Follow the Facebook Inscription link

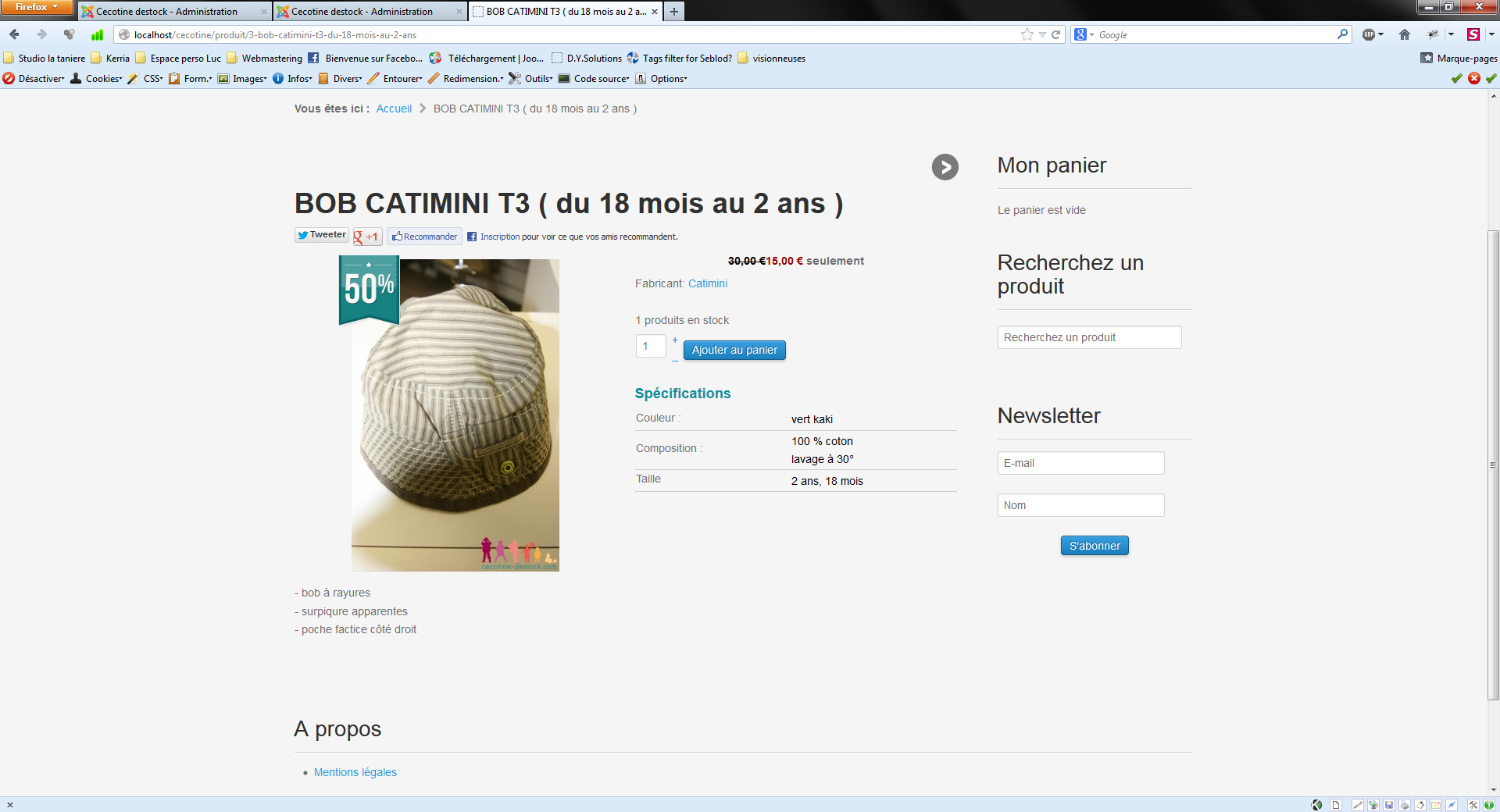coord(500,237)
